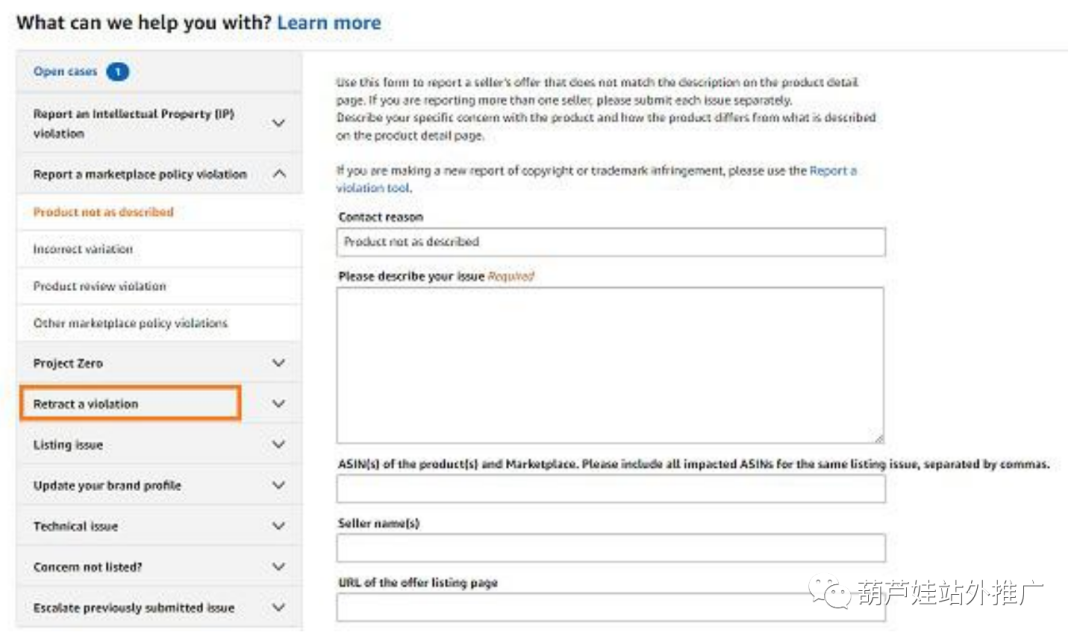Click the Open cases count badge
The image size is (1080, 641).
click(x=117, y=72)
